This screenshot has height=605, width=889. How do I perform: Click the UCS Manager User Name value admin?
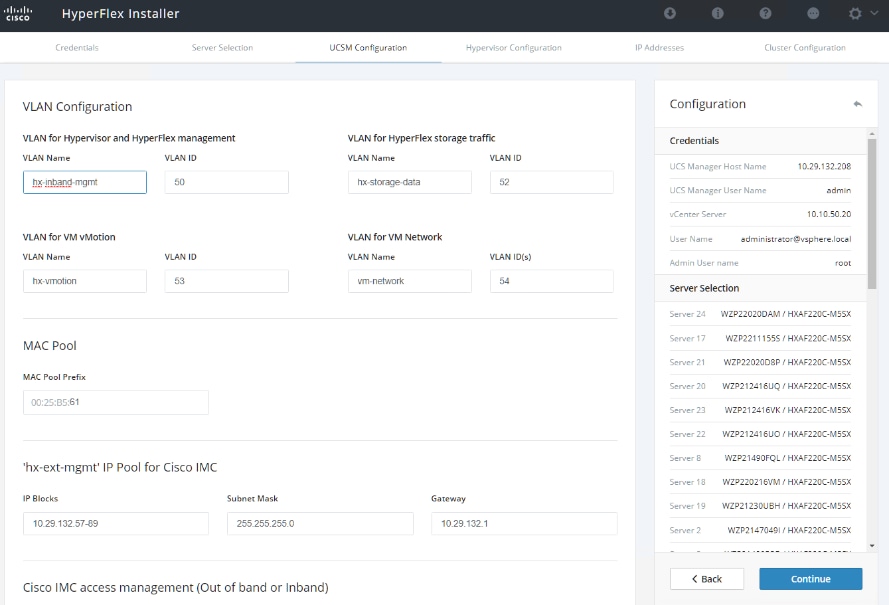(x=839, y=190)
